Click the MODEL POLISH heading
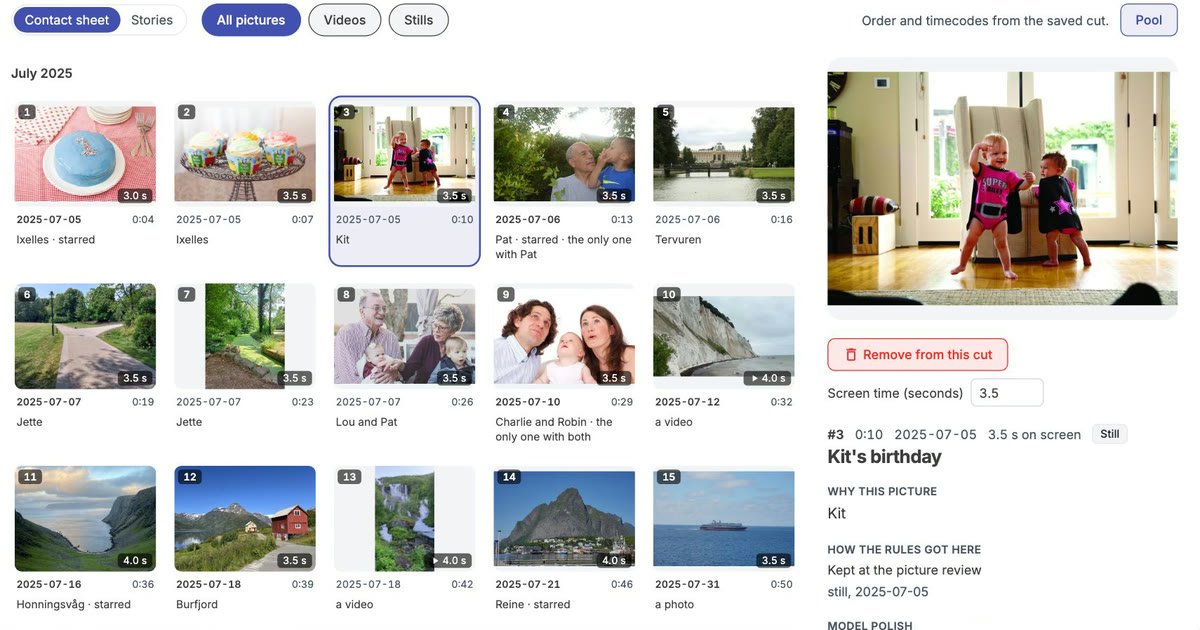This screenshot has width=1200, height=630. 869,625
